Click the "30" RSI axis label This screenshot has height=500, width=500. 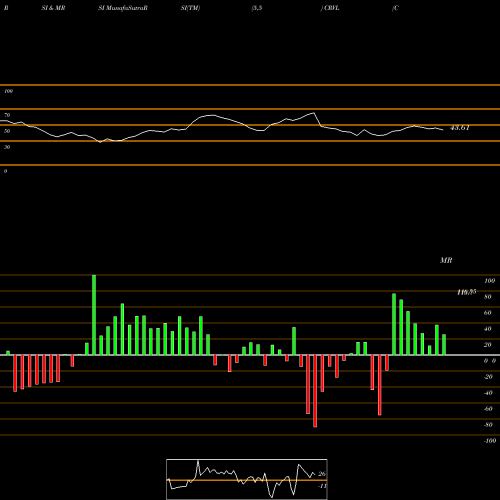click(7, 147)
